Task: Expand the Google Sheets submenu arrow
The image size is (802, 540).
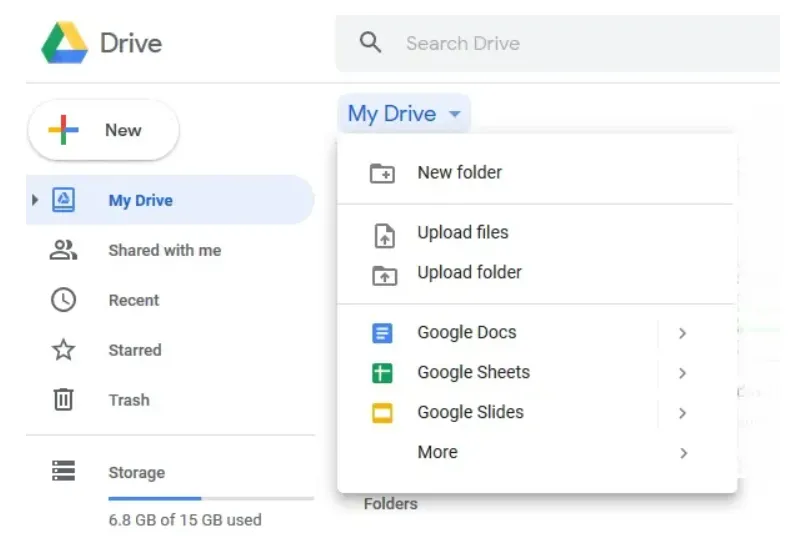Action: [x=682, y=373]
